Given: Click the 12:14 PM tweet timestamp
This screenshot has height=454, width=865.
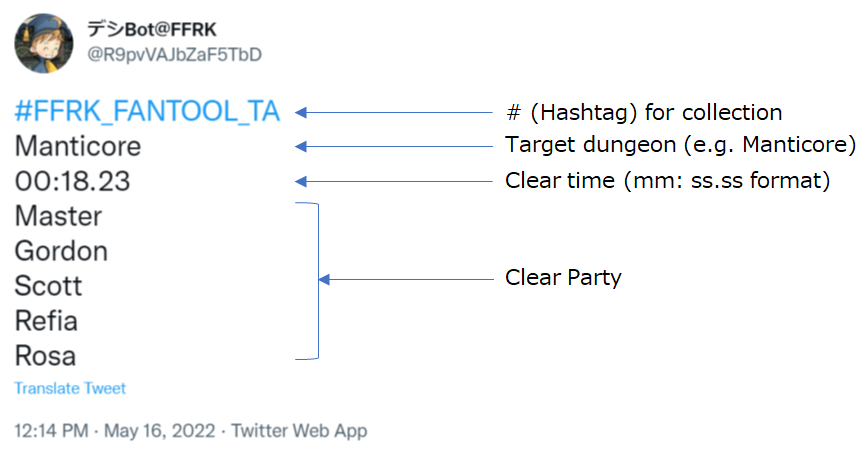Looking at the screenshot, I should [50, 431].
